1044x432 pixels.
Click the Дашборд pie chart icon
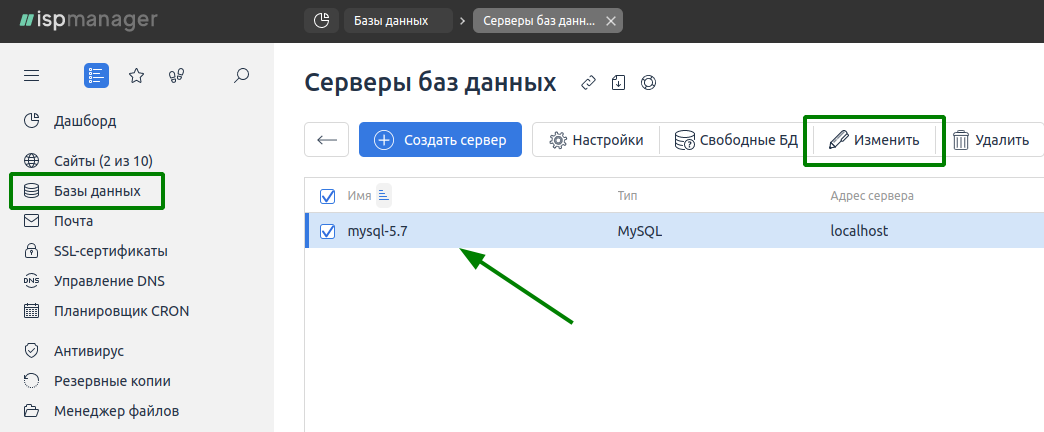pos(31,121)
